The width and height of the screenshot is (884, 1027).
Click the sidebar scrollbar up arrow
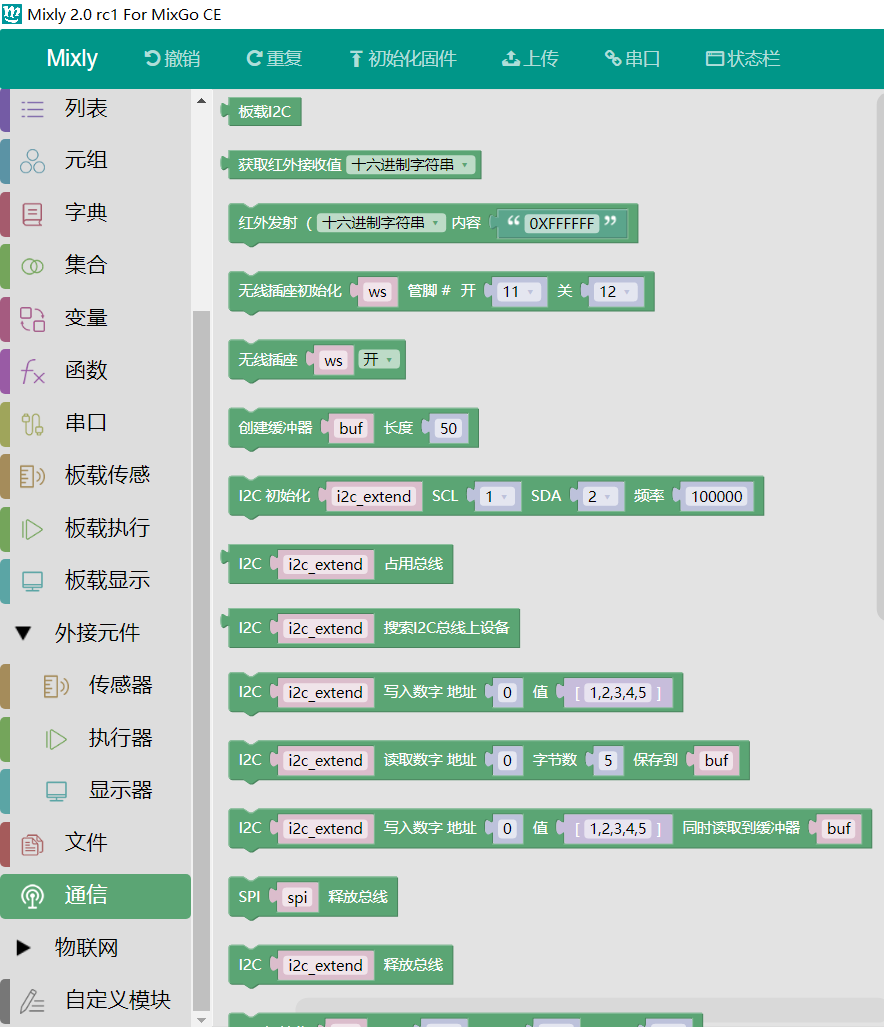pos(202,101)
